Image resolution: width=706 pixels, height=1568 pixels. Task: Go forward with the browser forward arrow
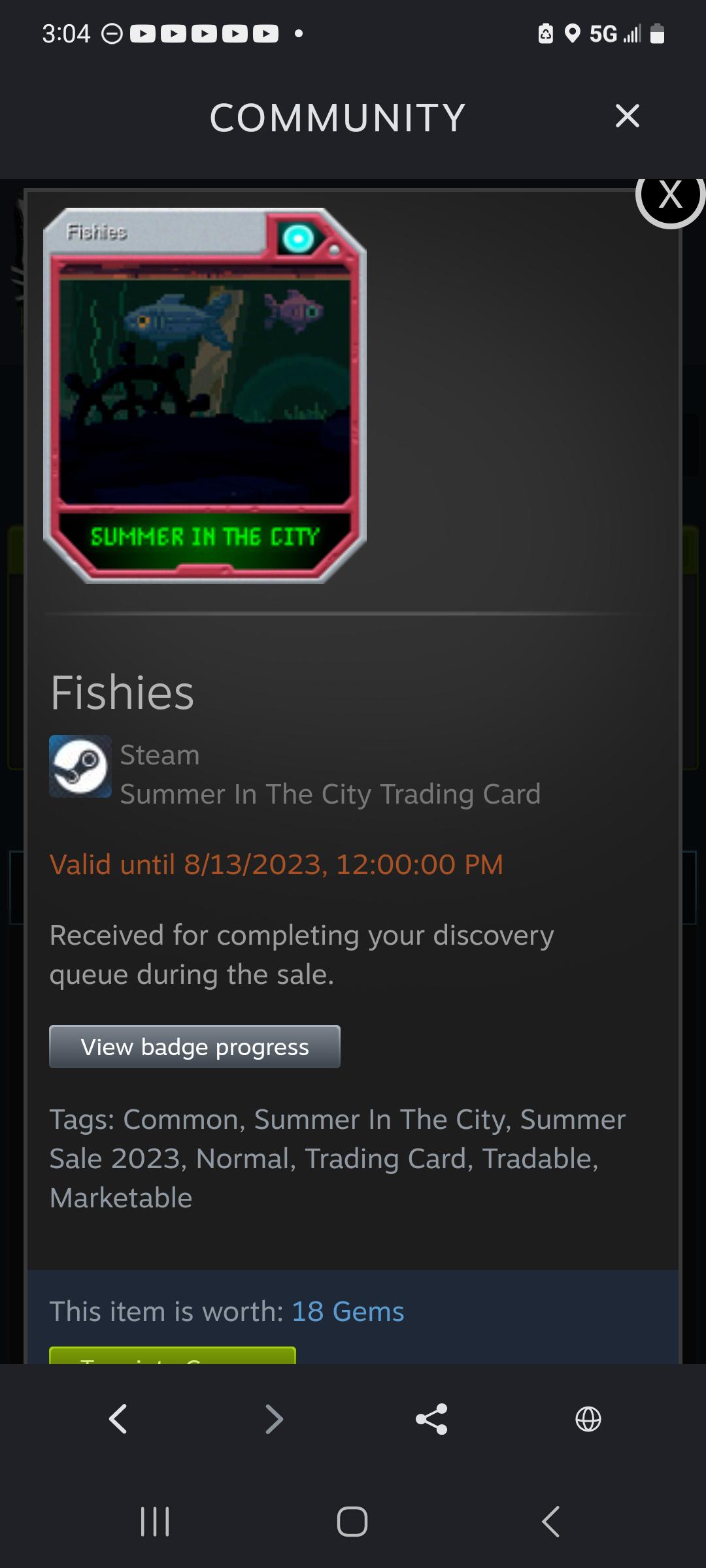(x=275, y=1419)
